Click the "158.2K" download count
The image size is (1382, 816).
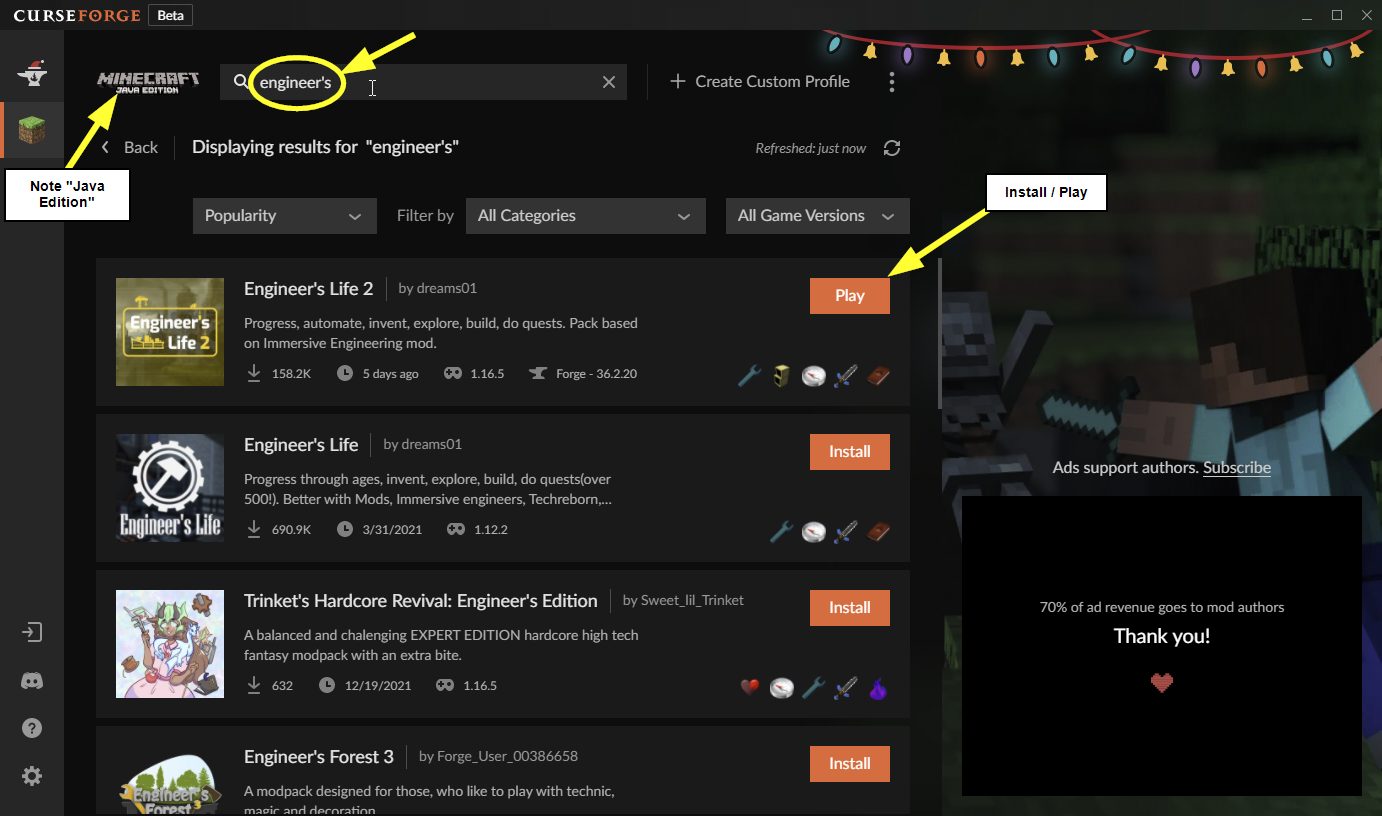pyautogui.click(x=291, y=374)
